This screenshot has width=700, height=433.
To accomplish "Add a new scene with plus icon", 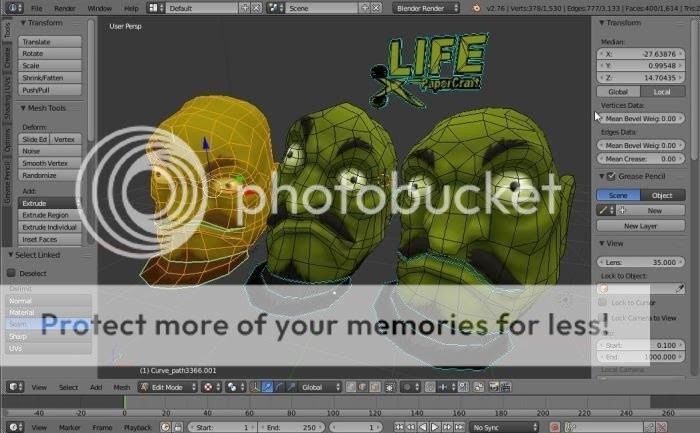I will 365,8.
